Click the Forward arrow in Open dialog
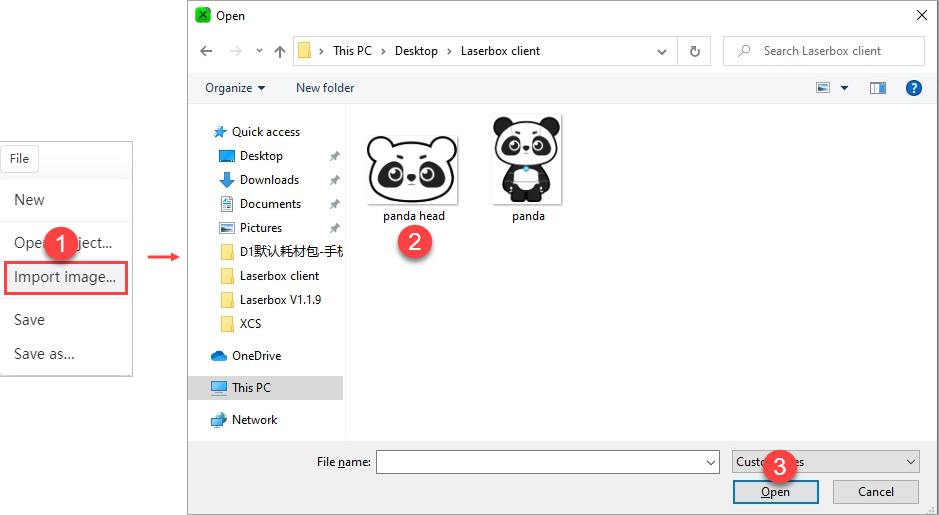 236,51
